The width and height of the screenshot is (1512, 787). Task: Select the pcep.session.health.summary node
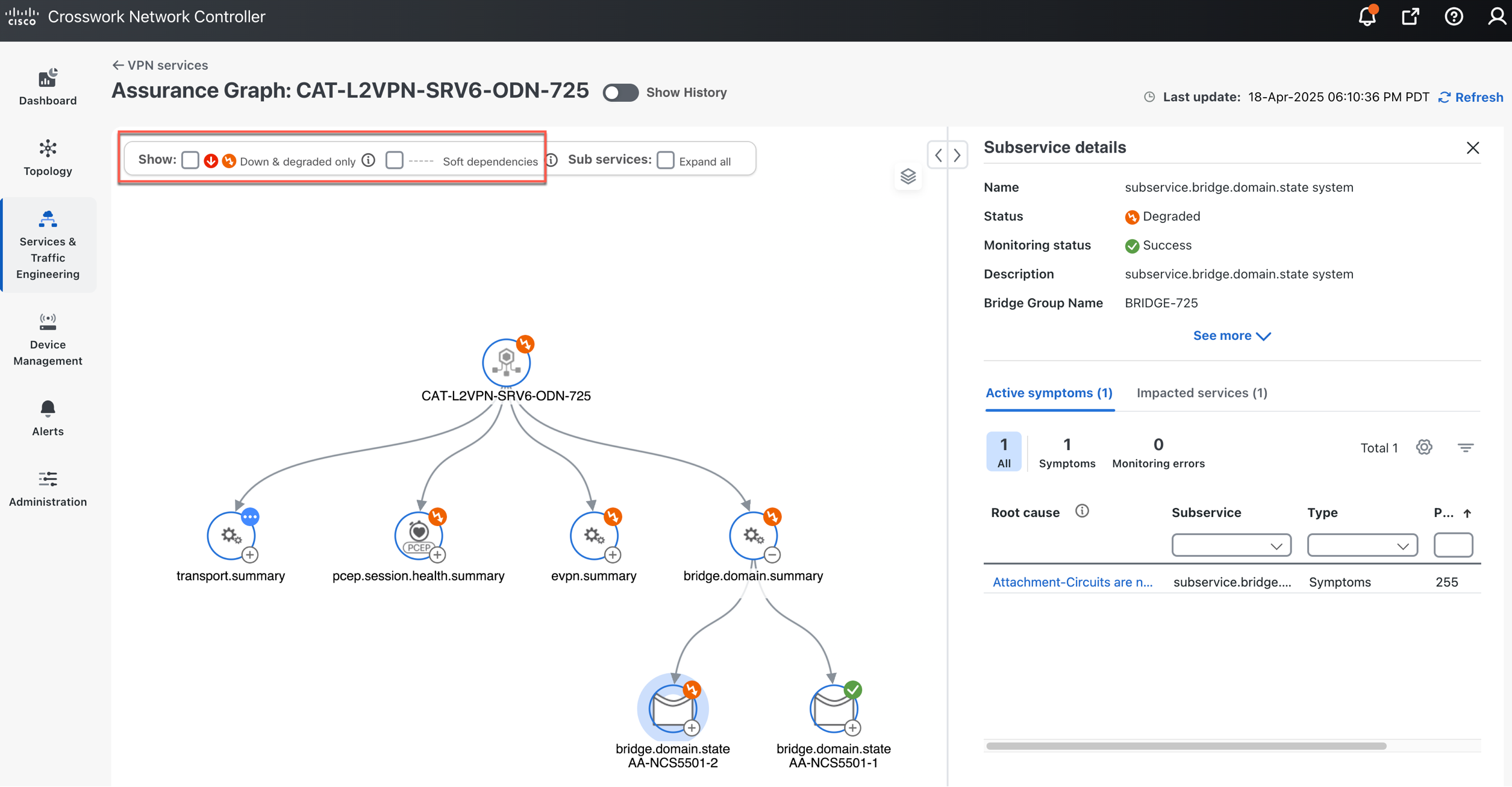point(419,535)
